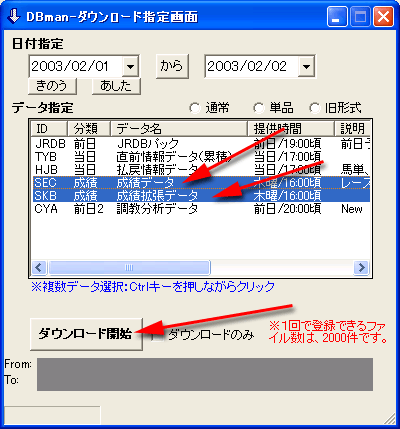
Task: Select the 単品 radio button
Action: (259, 108)
